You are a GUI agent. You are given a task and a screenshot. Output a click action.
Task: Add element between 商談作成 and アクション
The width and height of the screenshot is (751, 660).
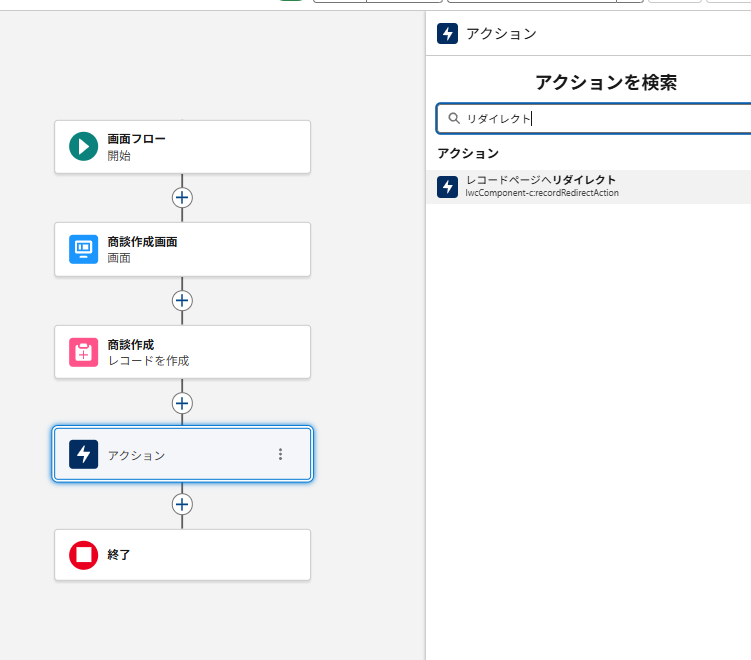pos(182,403)
